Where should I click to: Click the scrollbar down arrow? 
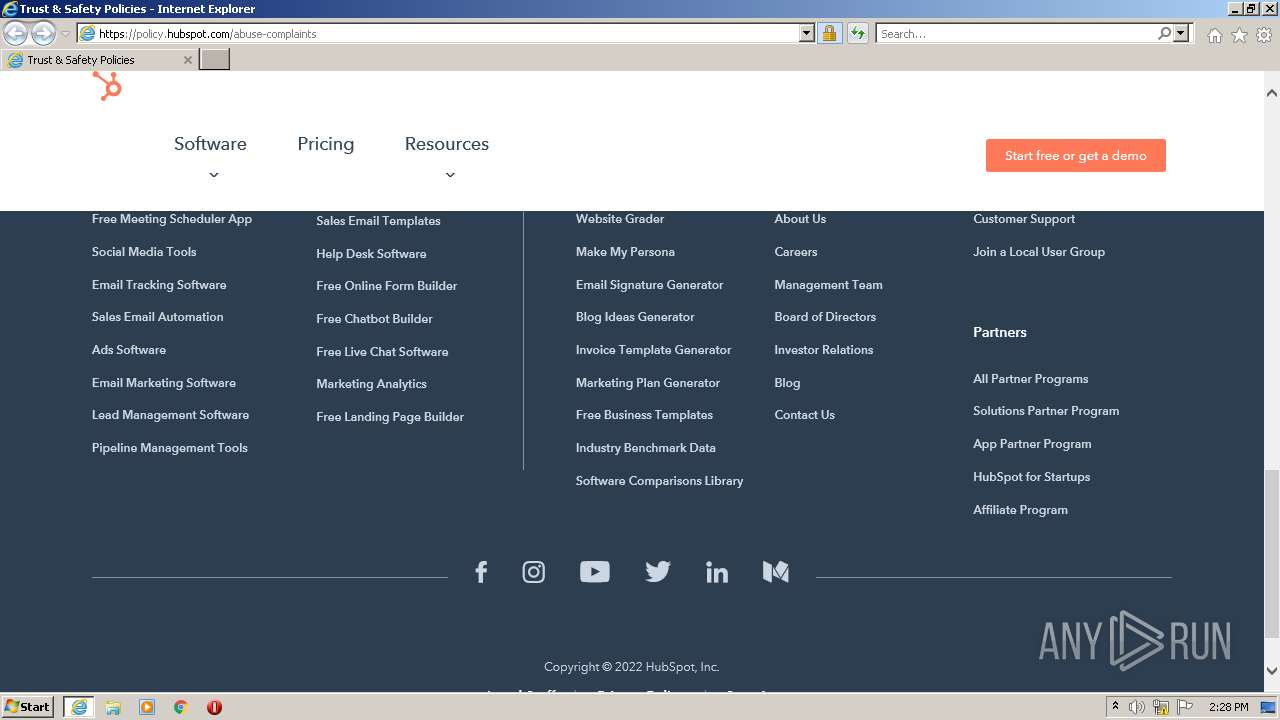[1271, 671]
